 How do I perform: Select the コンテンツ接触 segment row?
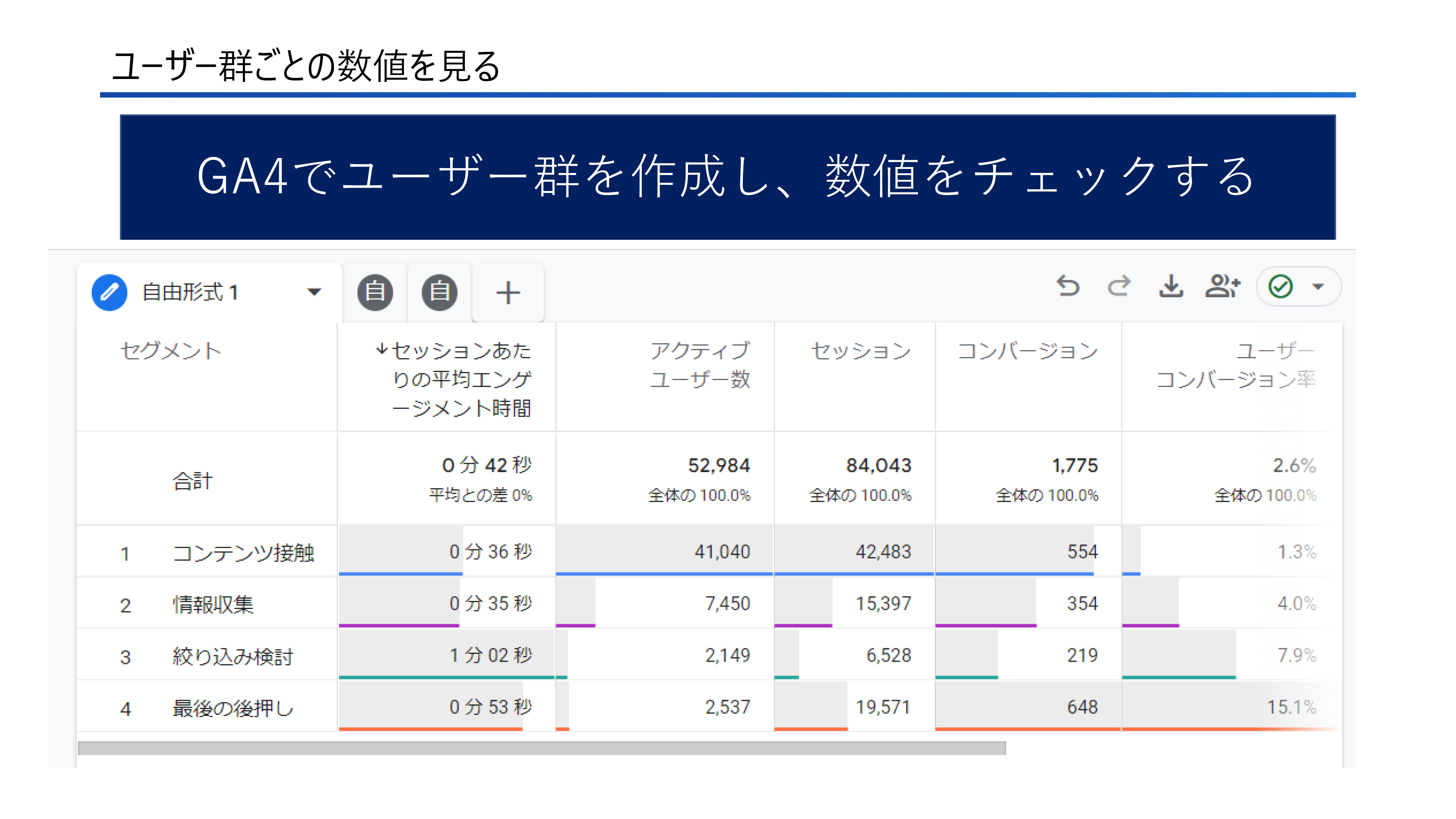243,552
